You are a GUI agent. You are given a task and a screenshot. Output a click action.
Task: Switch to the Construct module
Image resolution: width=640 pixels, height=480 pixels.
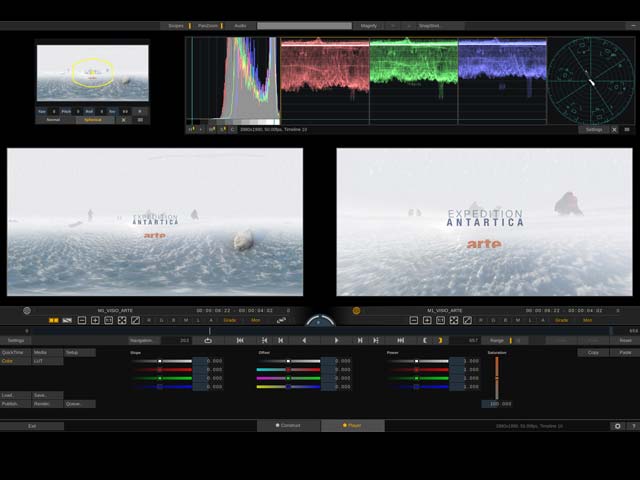[289, 426]
